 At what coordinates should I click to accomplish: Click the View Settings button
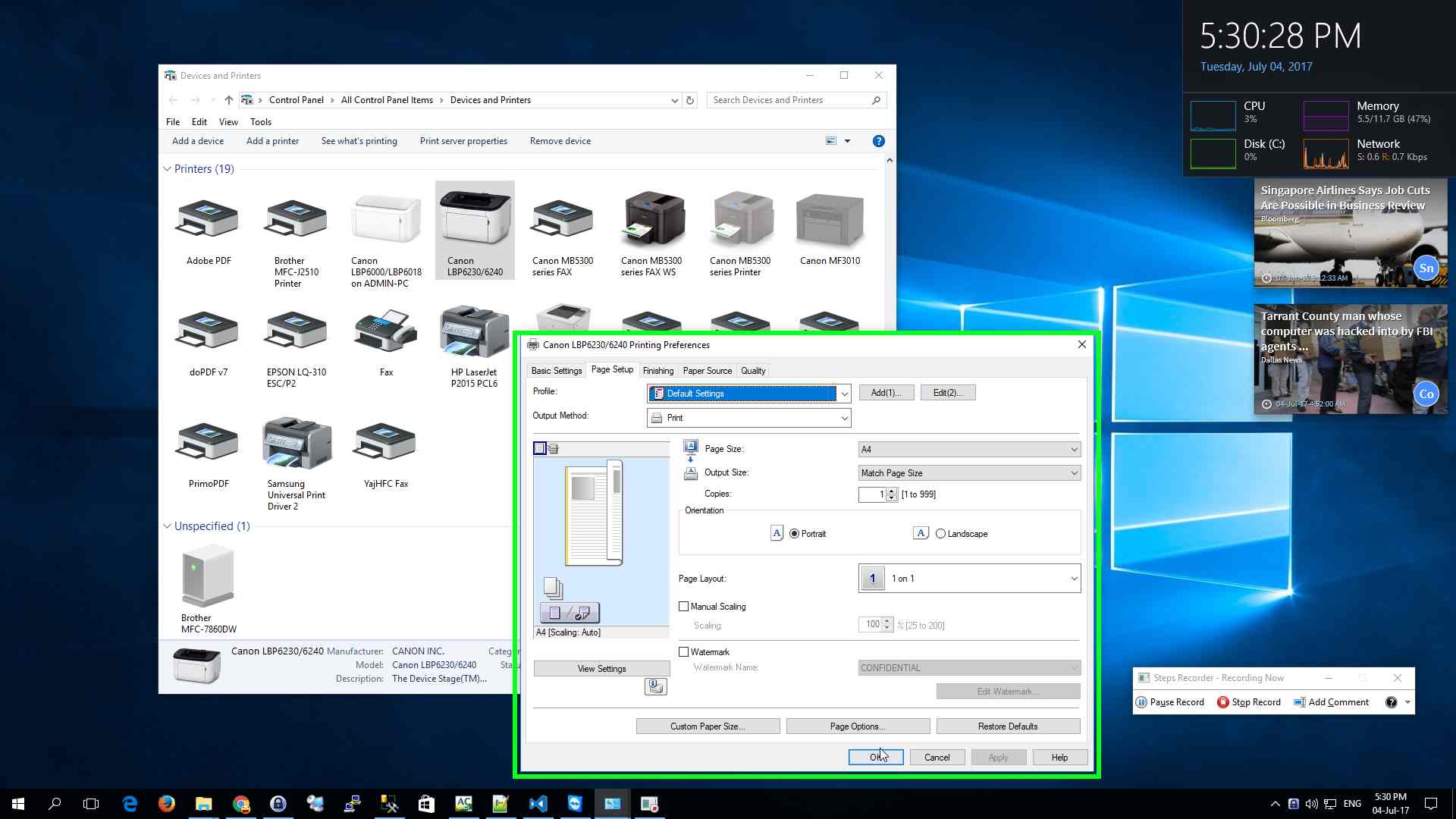tap(601, 669)
